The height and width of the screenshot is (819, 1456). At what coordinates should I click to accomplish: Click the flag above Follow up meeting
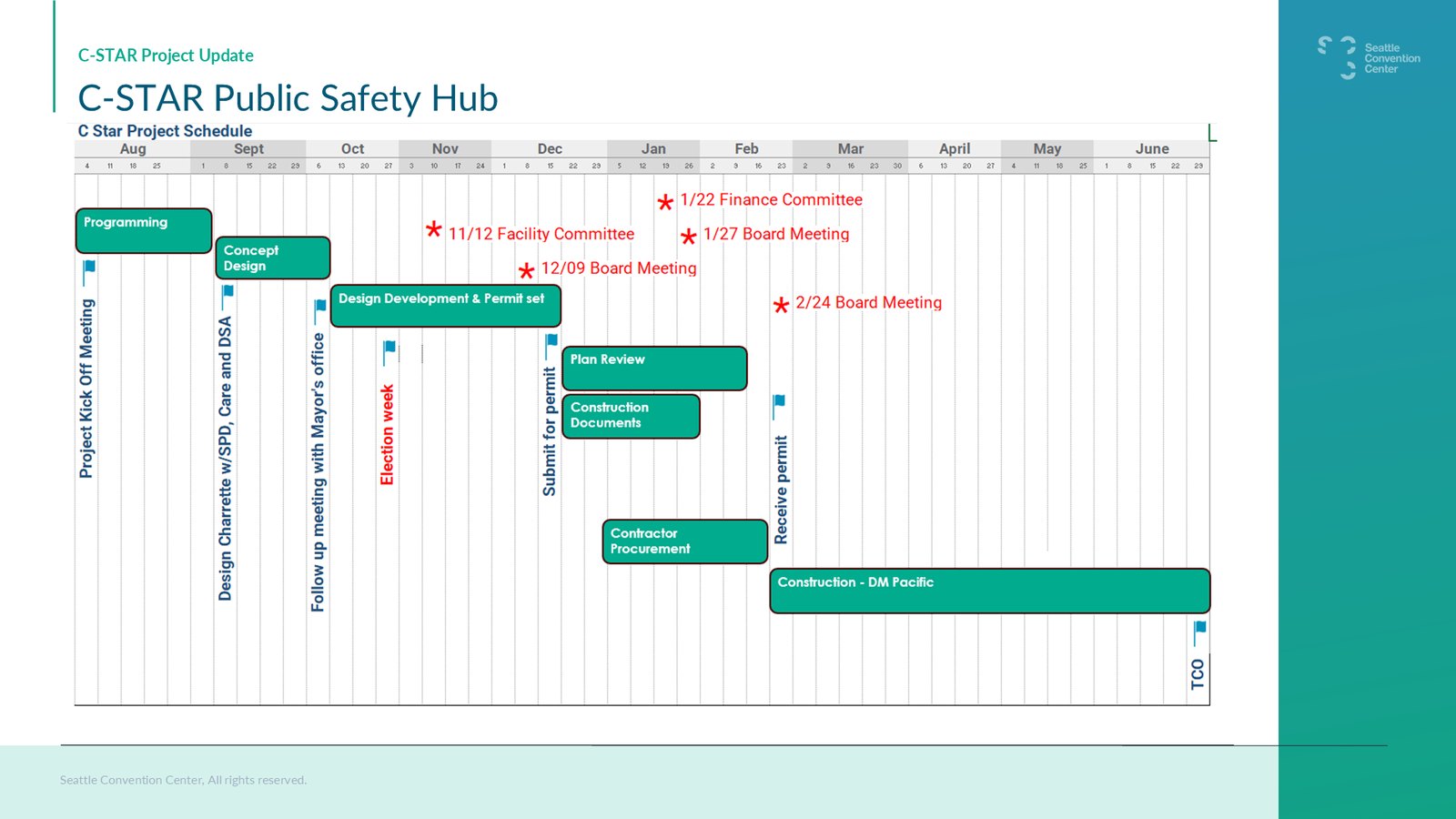point(319,310)
